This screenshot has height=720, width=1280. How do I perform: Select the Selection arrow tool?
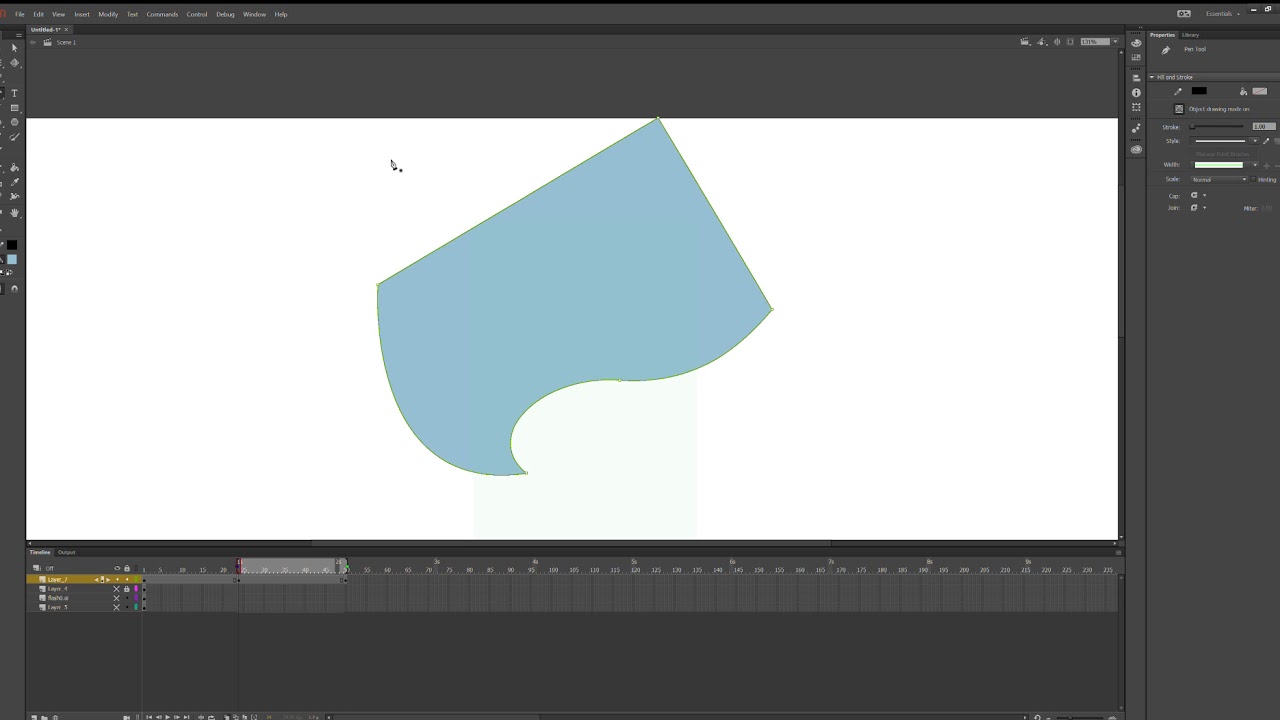coord(14,48)
